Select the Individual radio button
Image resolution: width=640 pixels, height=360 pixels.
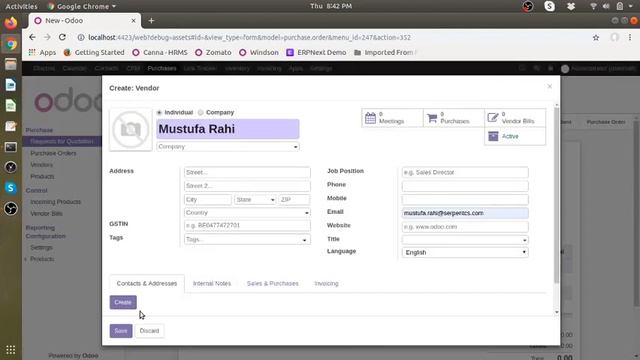[159, 113]
